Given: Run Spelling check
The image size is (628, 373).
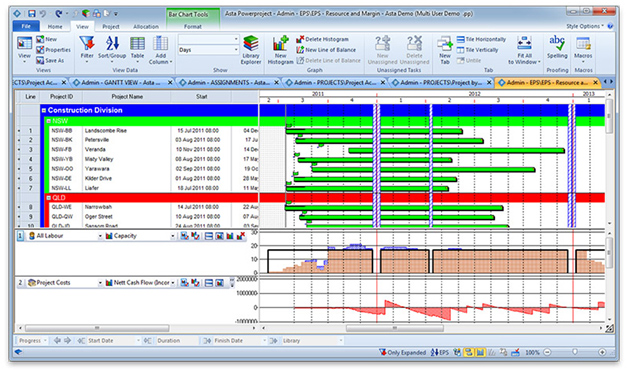Looking at the screenshot, I should click(557, 47).
